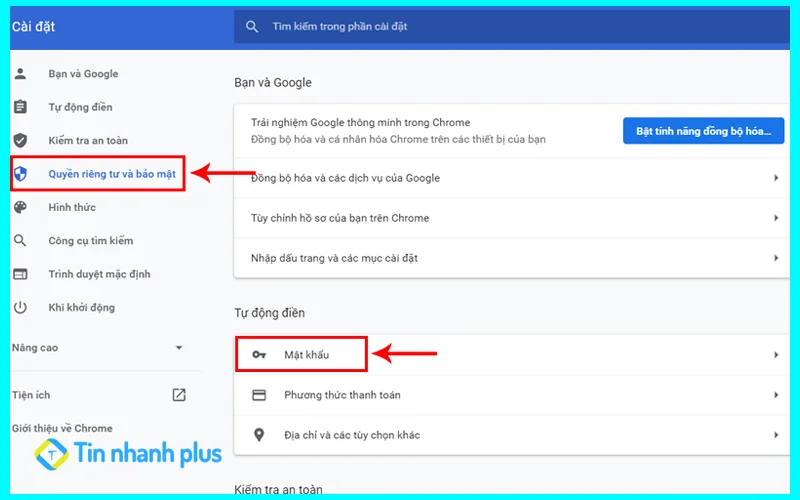This screenshot has width=800, height=500.
Task: Click Tùy chỉnh hồ sơ của bạn trên Chrome
Action: 340,218
